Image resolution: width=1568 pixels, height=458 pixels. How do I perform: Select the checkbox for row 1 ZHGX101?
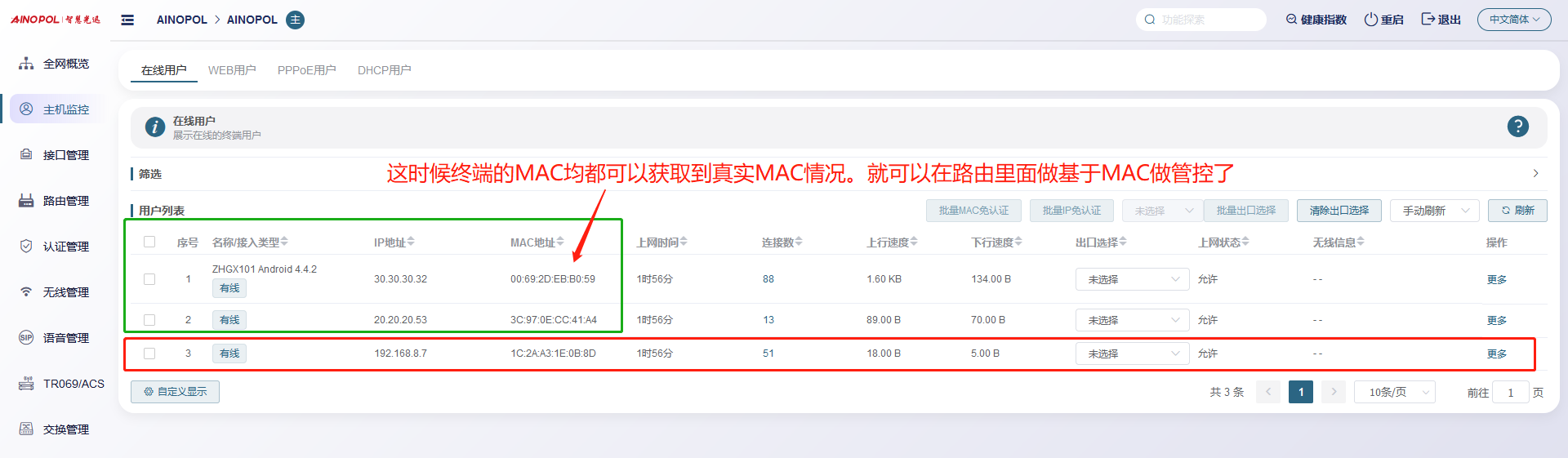click(149, 279)
